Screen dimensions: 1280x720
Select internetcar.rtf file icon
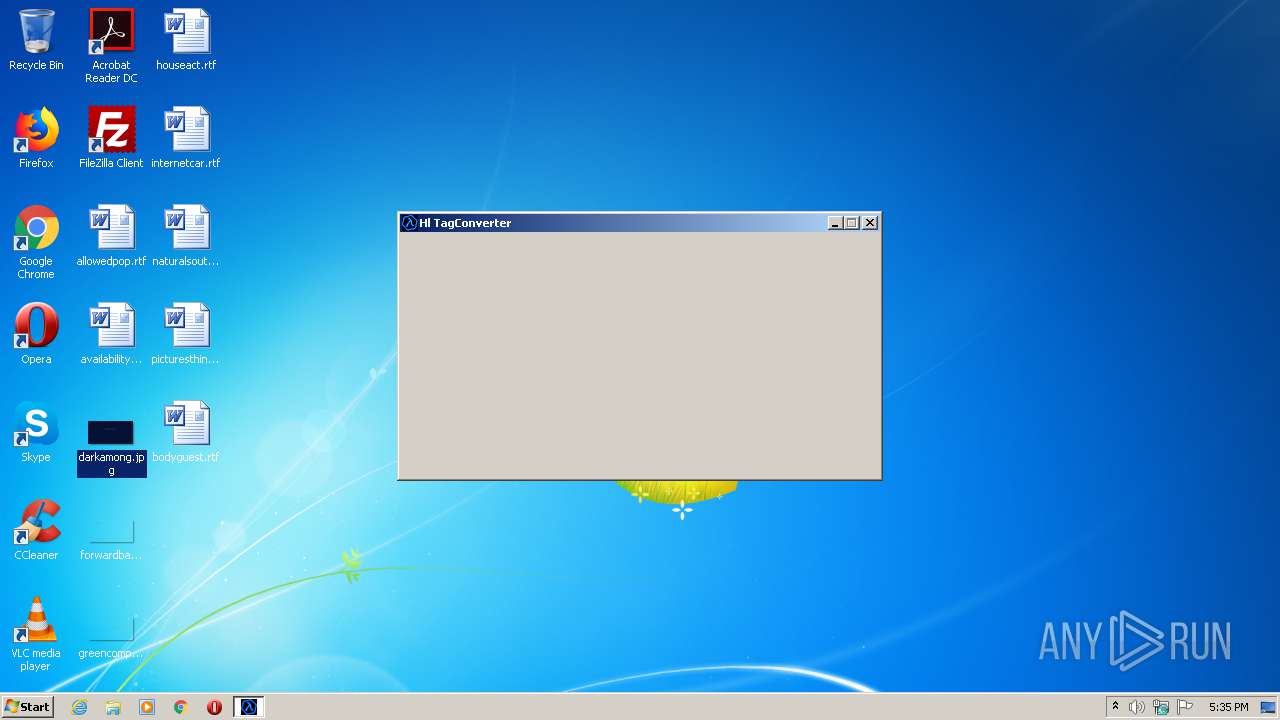pyautogui.click(x=186, y=138)
